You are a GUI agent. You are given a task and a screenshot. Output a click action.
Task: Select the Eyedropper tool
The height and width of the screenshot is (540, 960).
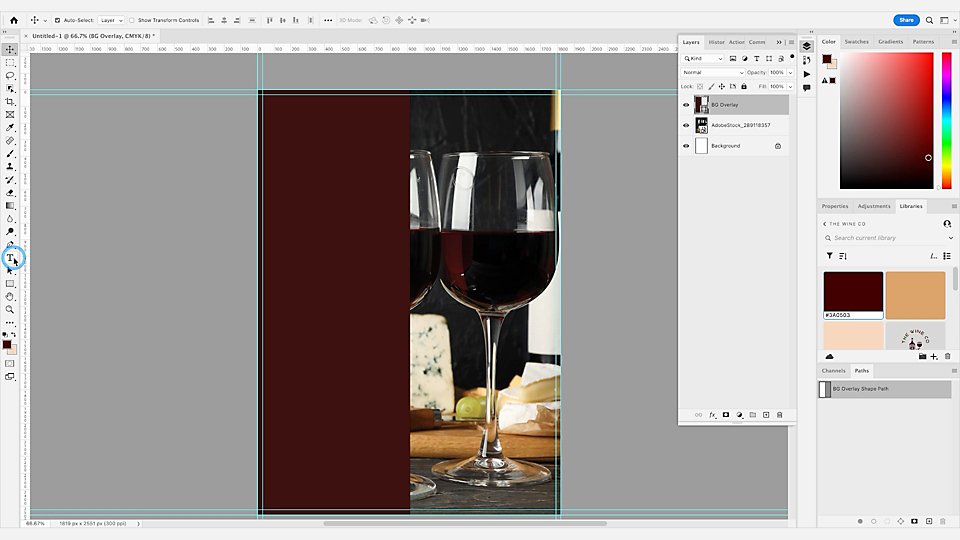(x=10, y=127)
